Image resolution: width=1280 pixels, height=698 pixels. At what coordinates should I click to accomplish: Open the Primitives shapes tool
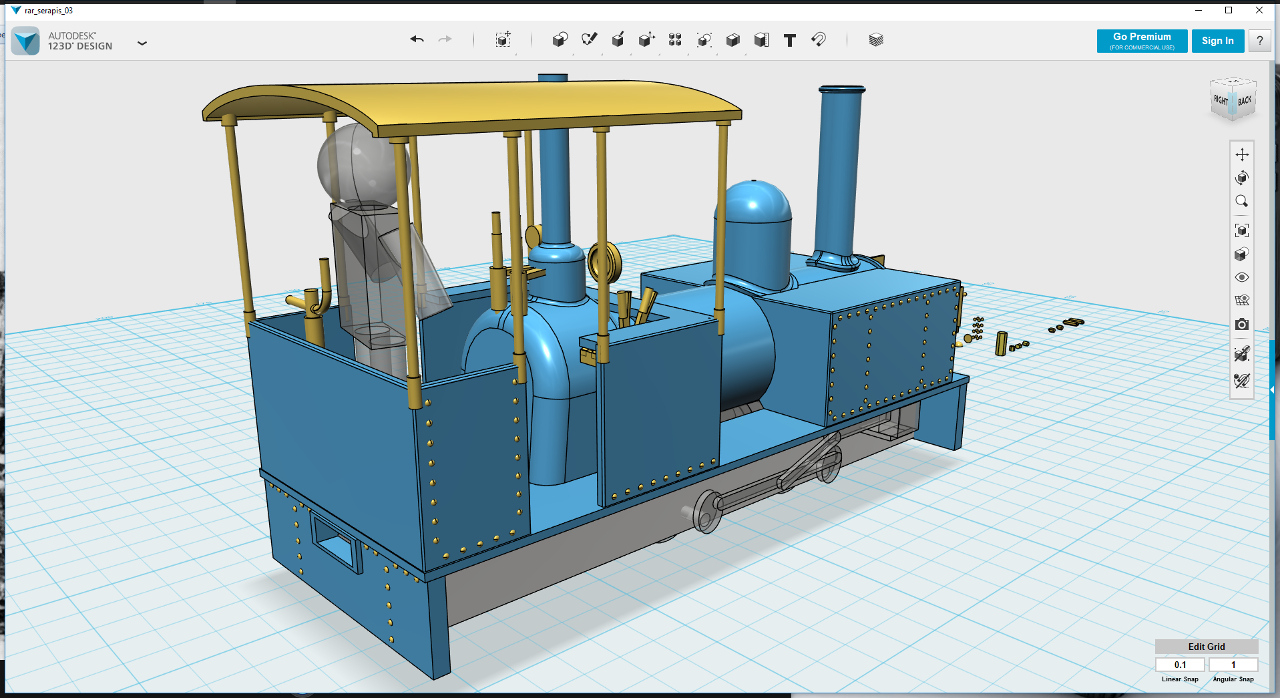pyautogui.click(x=560, y=40)
